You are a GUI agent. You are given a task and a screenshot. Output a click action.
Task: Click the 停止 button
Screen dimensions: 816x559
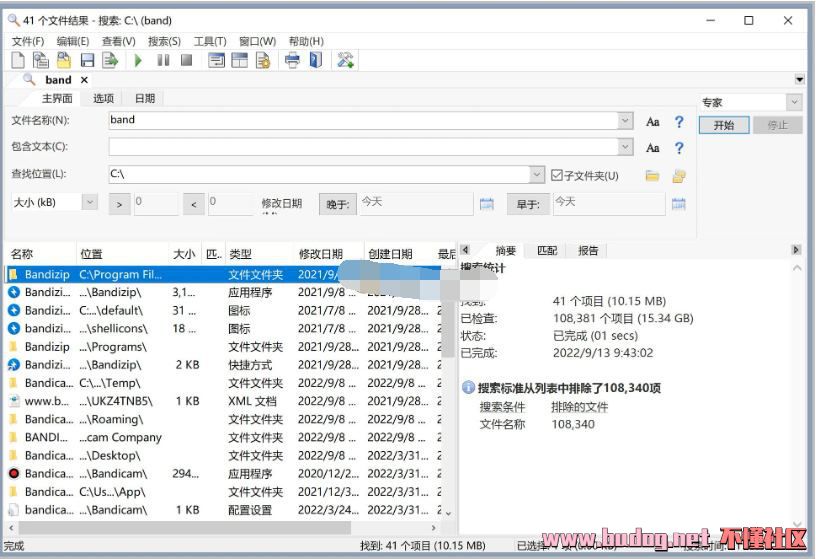777,125
